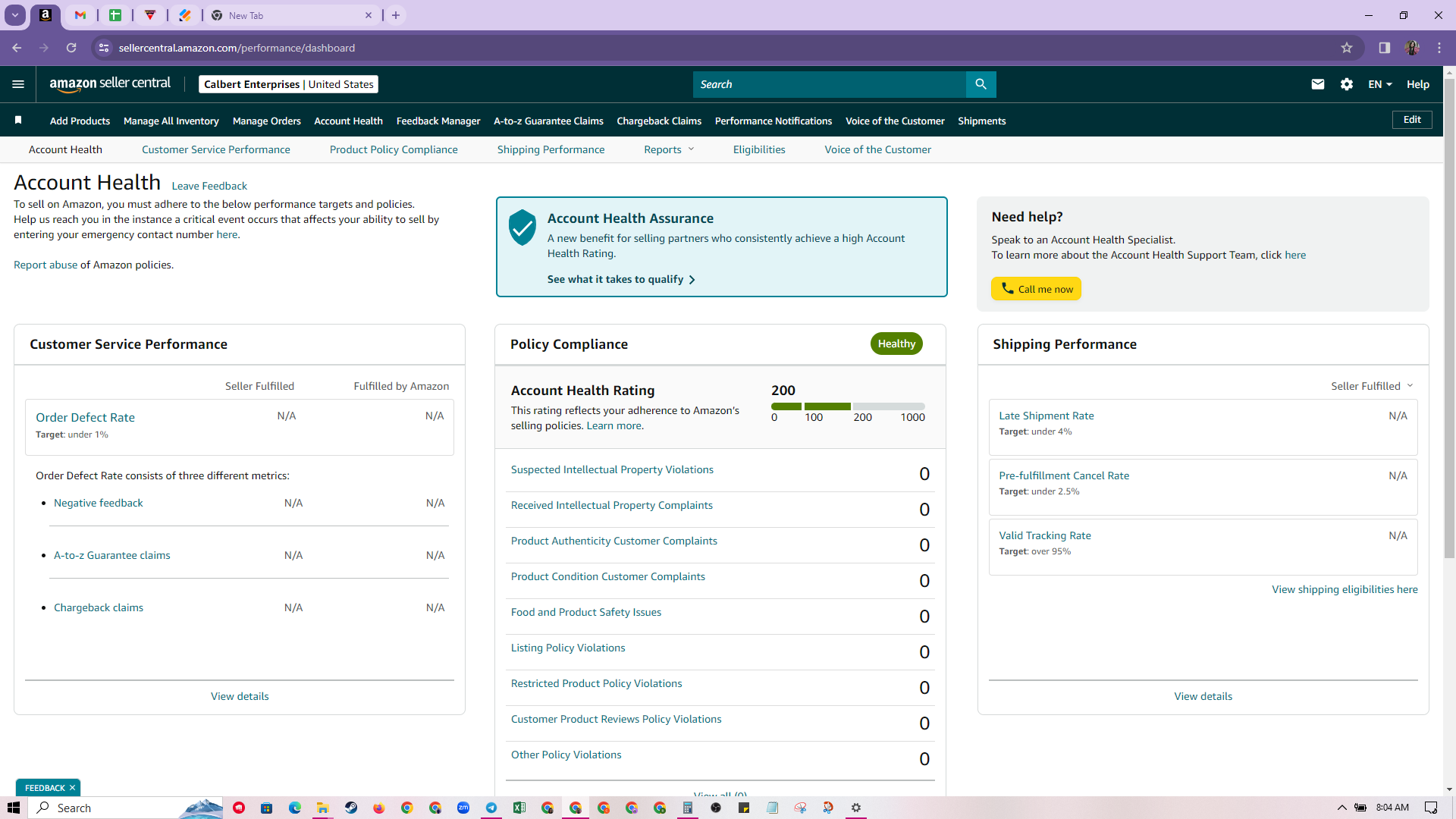Open Steam from the taskbar

pos(351,808)
